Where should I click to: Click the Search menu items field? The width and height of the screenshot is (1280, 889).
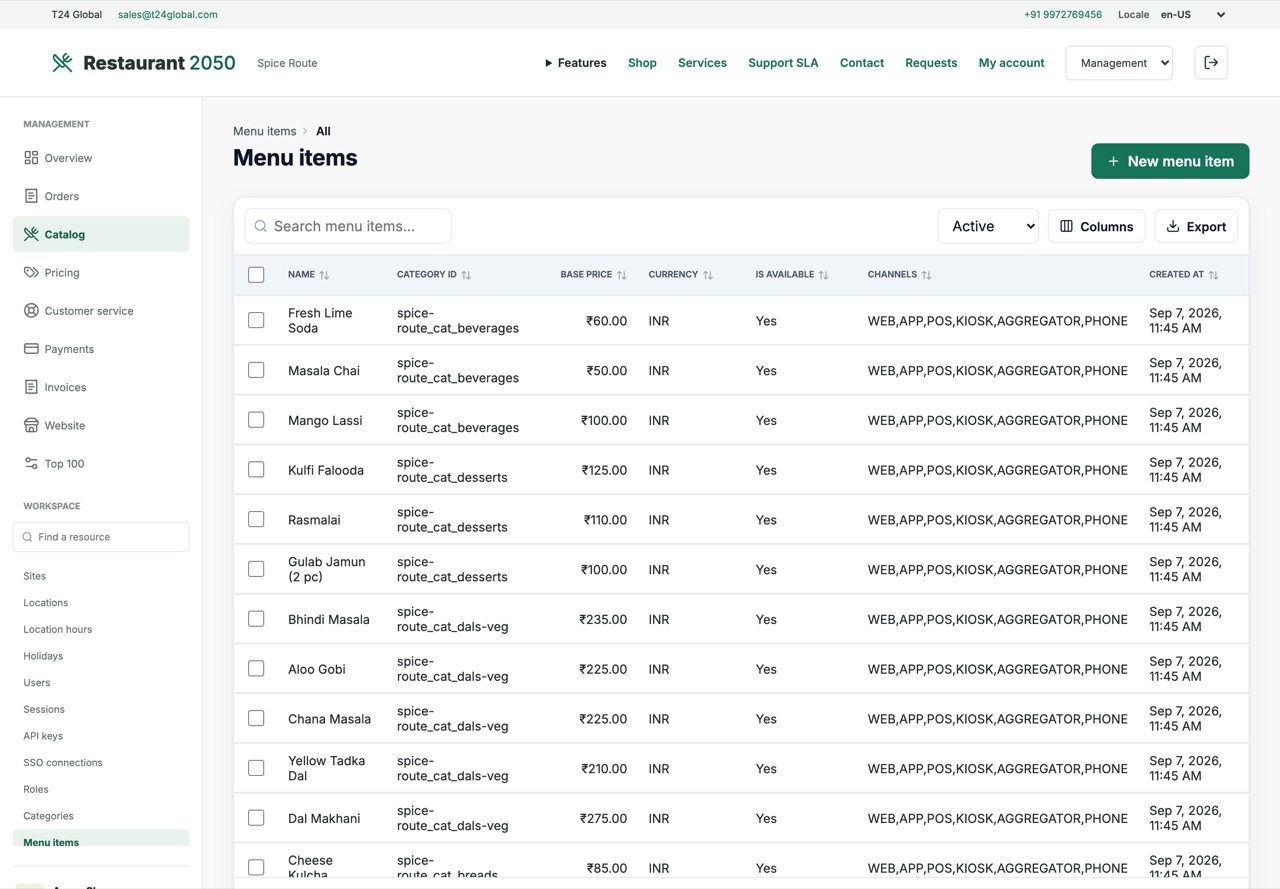coord(348,226)
